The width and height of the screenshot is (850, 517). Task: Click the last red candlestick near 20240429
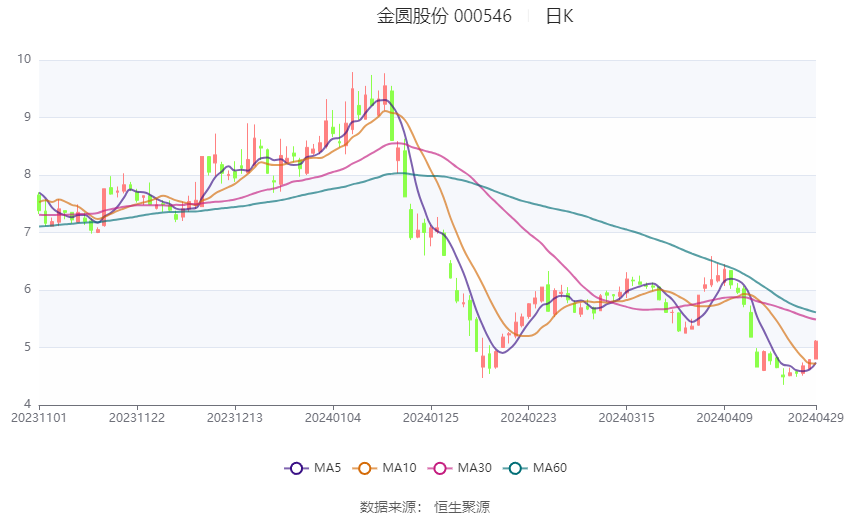(x=815, y=350)
